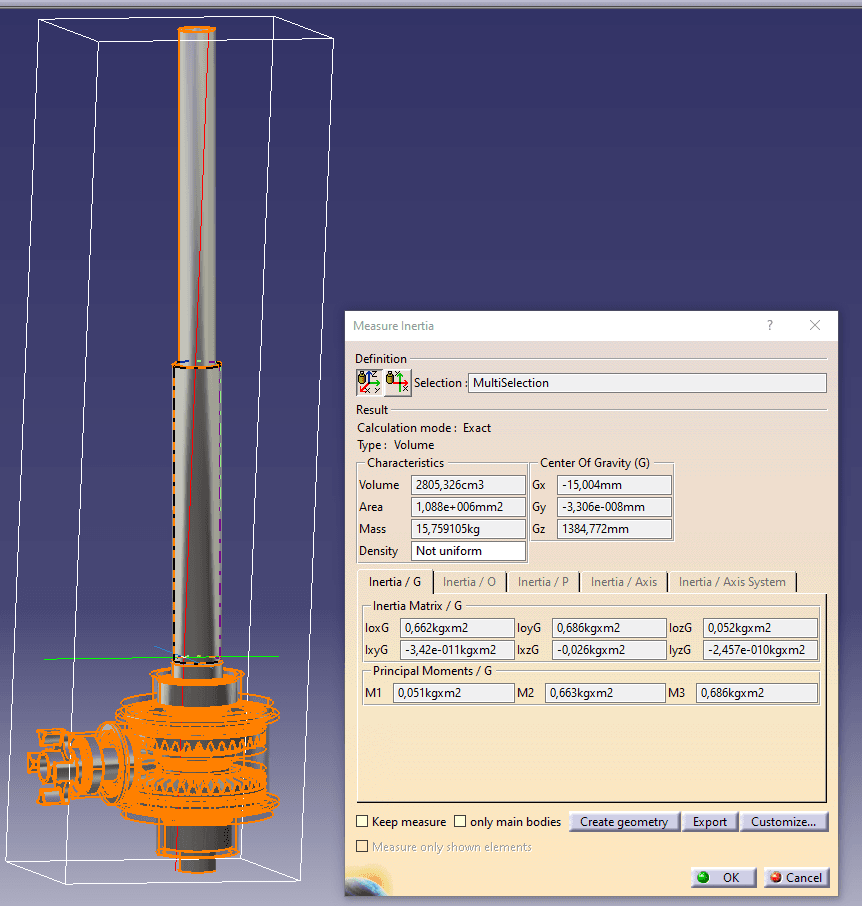Show the Inertia / Axis System tab
Screen dimensions: 862x906
click(x=732, y=582)
